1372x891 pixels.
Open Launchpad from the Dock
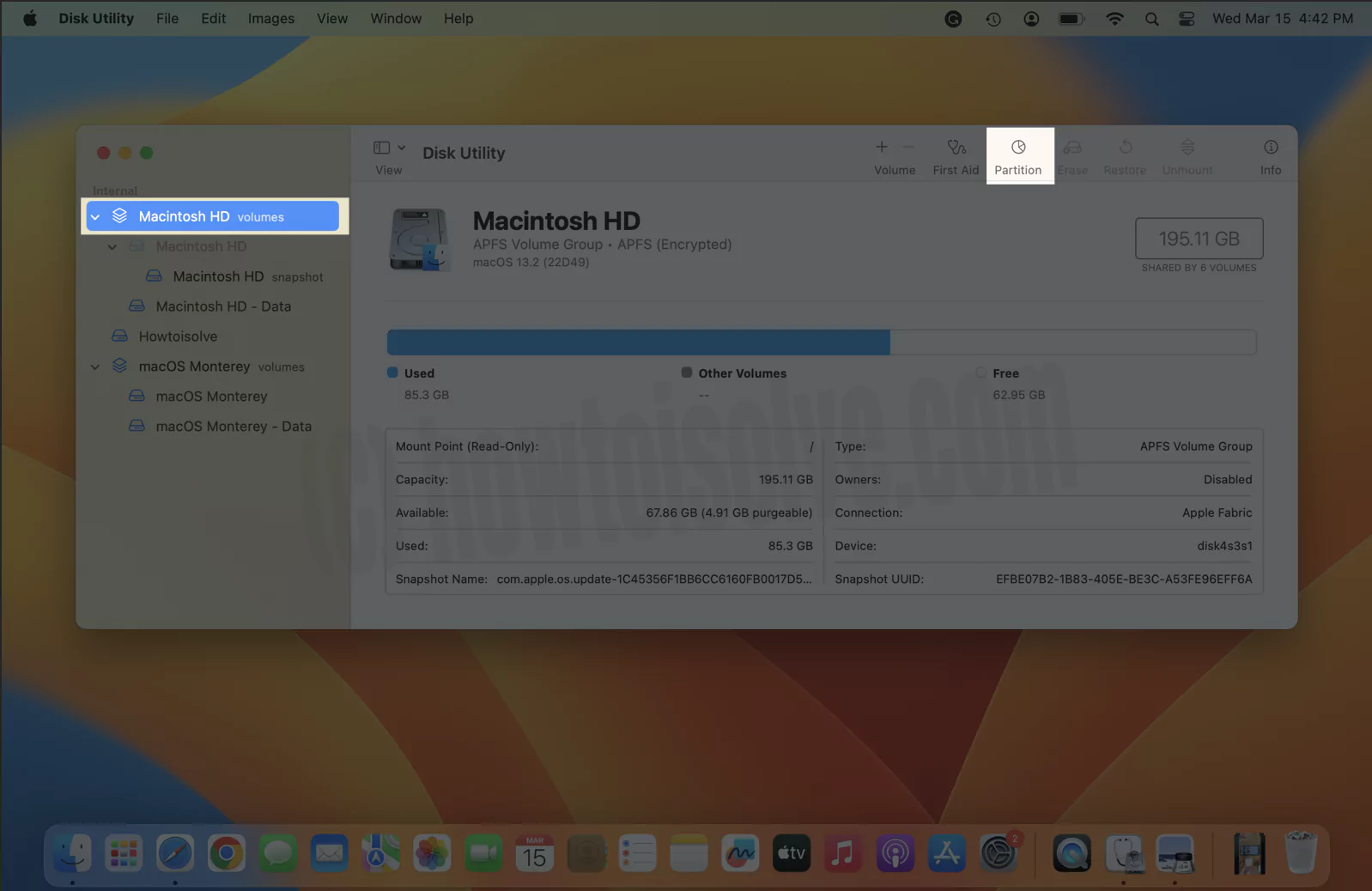click(x=124, y=853)
